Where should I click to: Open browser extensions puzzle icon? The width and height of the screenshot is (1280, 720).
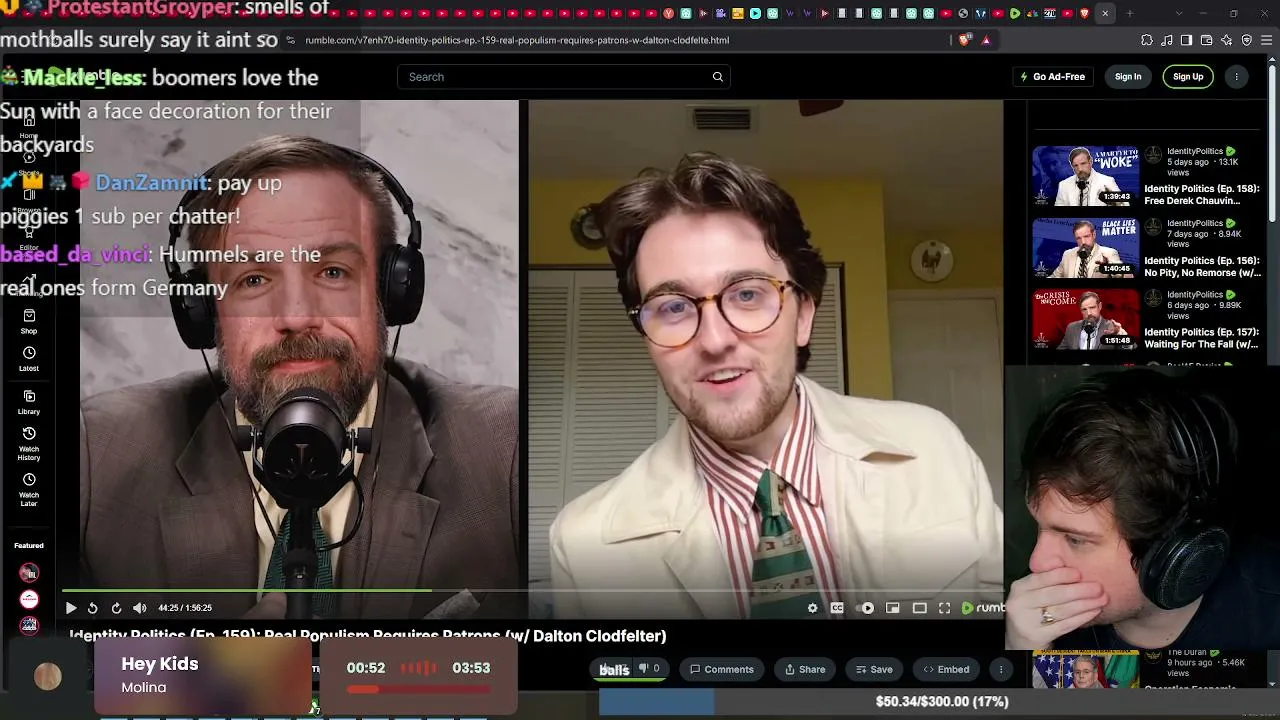(1147, 40)
